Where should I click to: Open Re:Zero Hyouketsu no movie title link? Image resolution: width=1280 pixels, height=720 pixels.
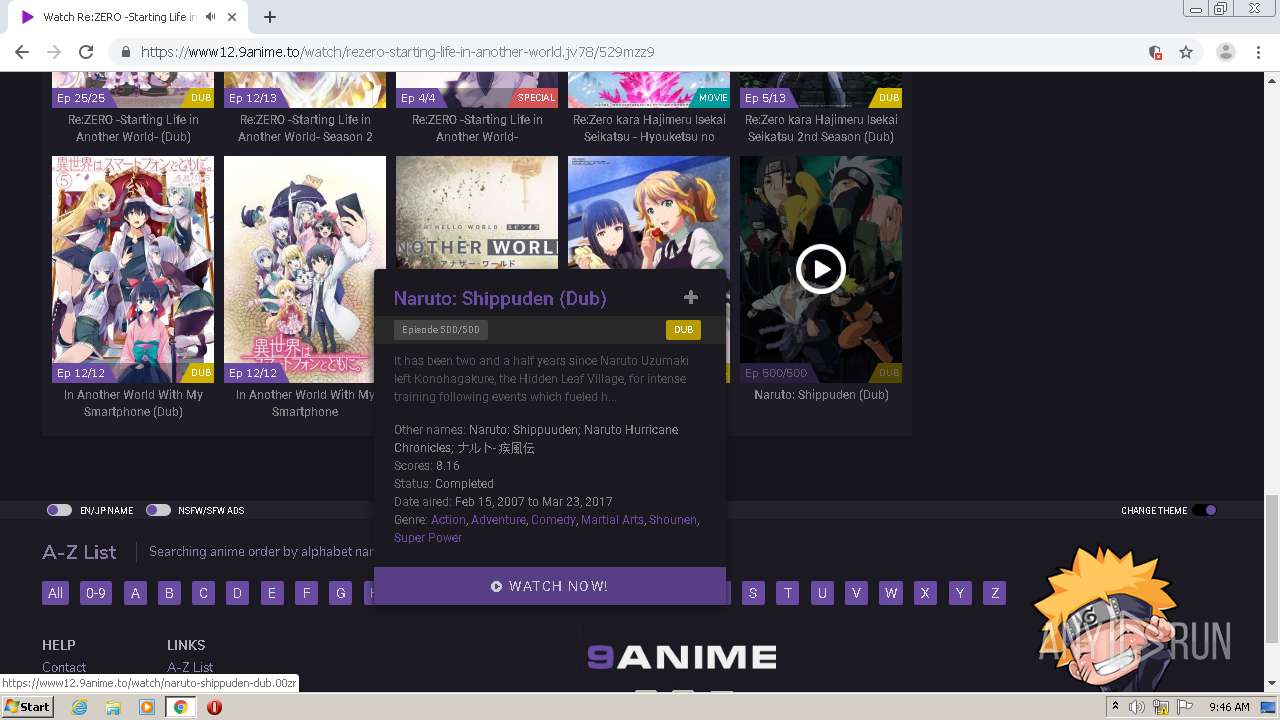pyautogui.click(x=649, y=128)
